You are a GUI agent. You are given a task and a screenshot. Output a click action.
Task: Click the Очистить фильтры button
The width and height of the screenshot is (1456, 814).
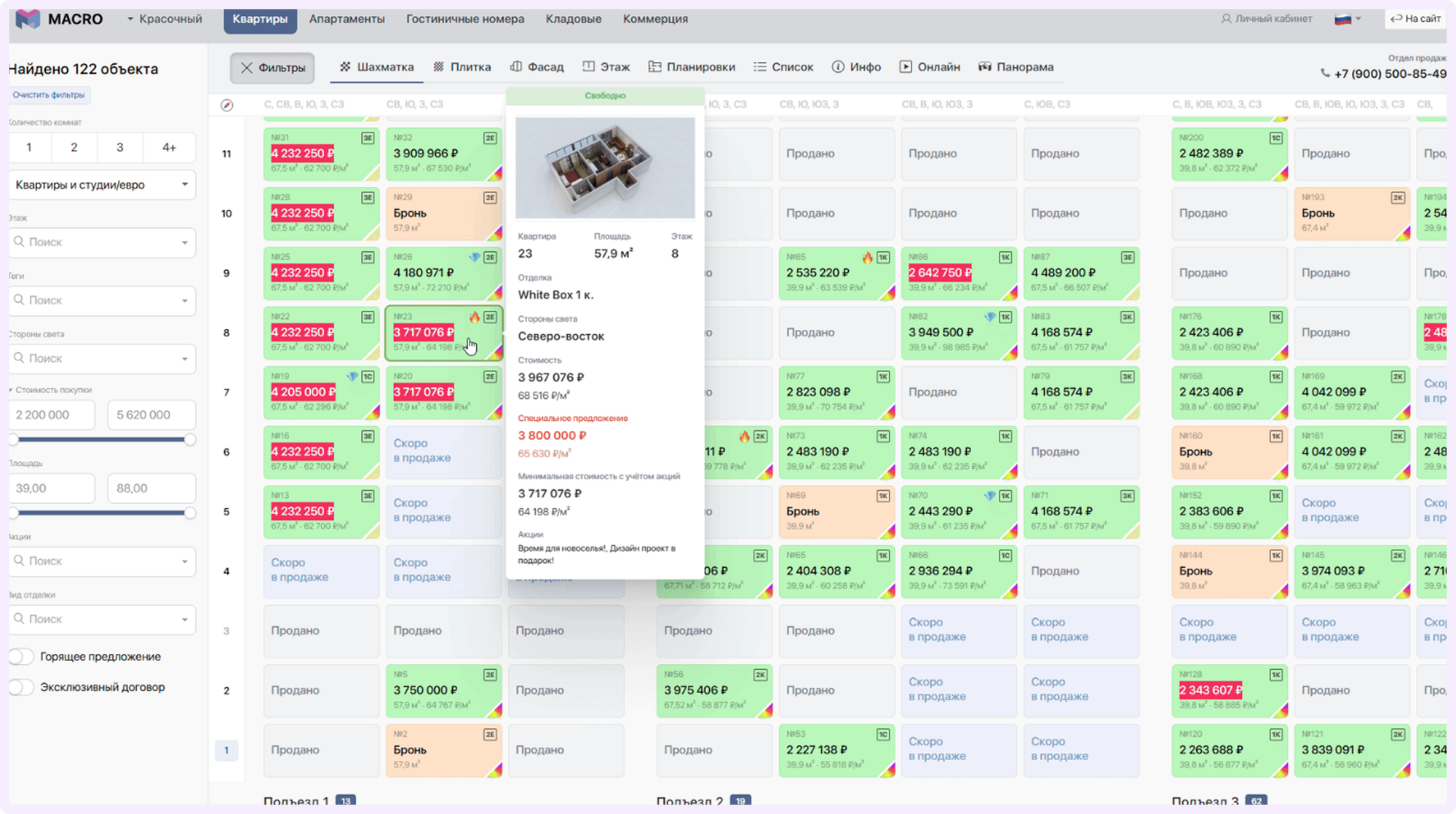[x=49, y=95]
